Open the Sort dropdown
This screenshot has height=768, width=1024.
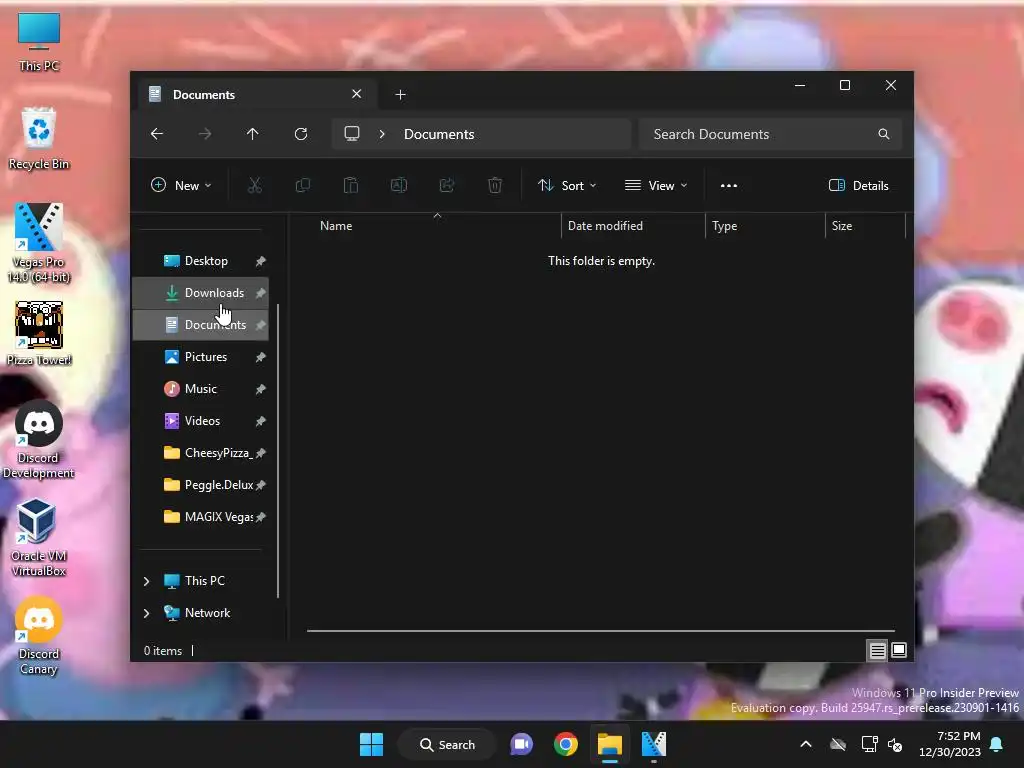[x=567, y=185]
